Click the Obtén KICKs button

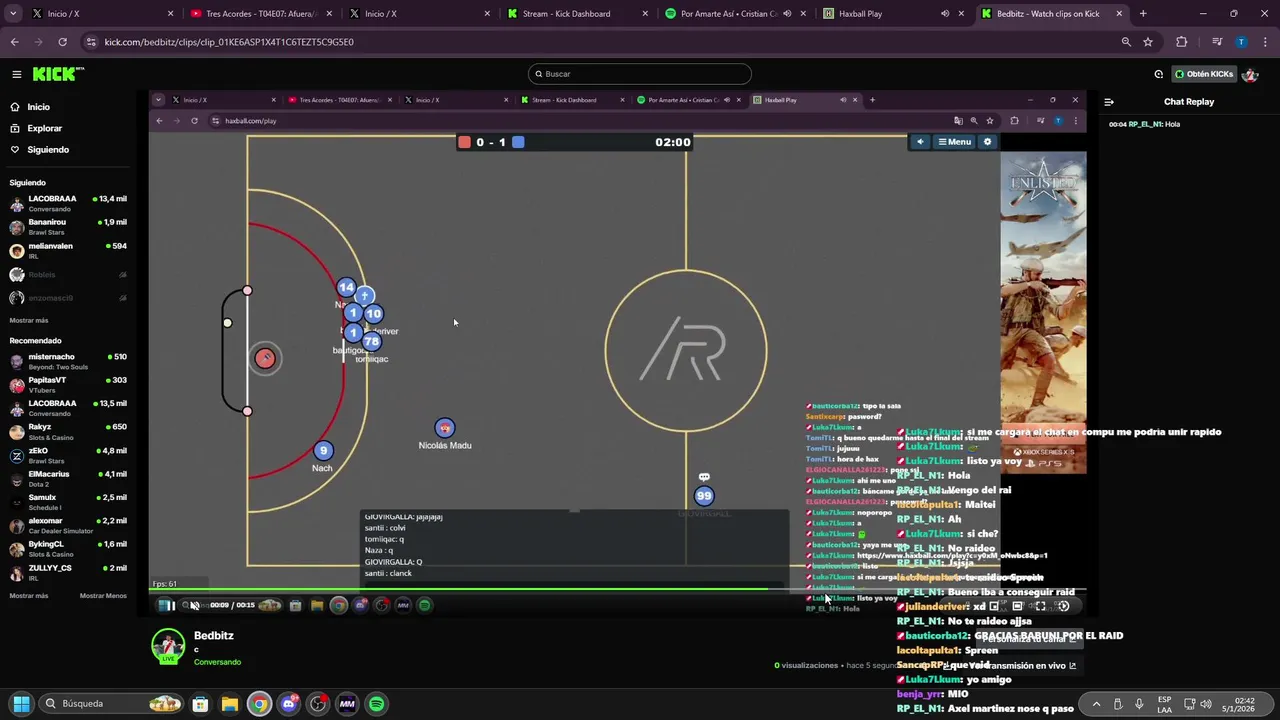pos(1203,74)
